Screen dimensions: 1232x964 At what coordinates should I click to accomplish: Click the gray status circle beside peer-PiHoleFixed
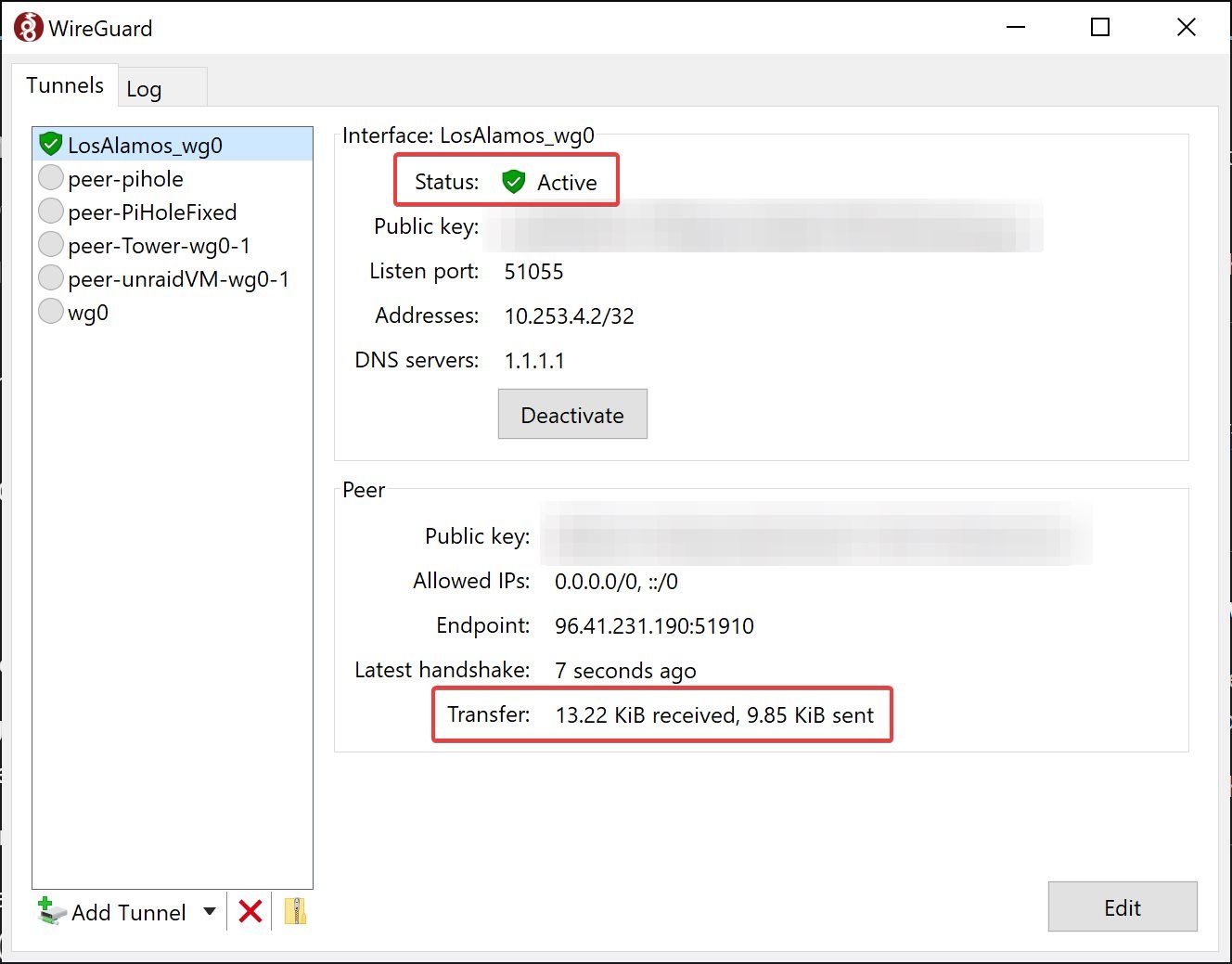(x=51, y=211)
